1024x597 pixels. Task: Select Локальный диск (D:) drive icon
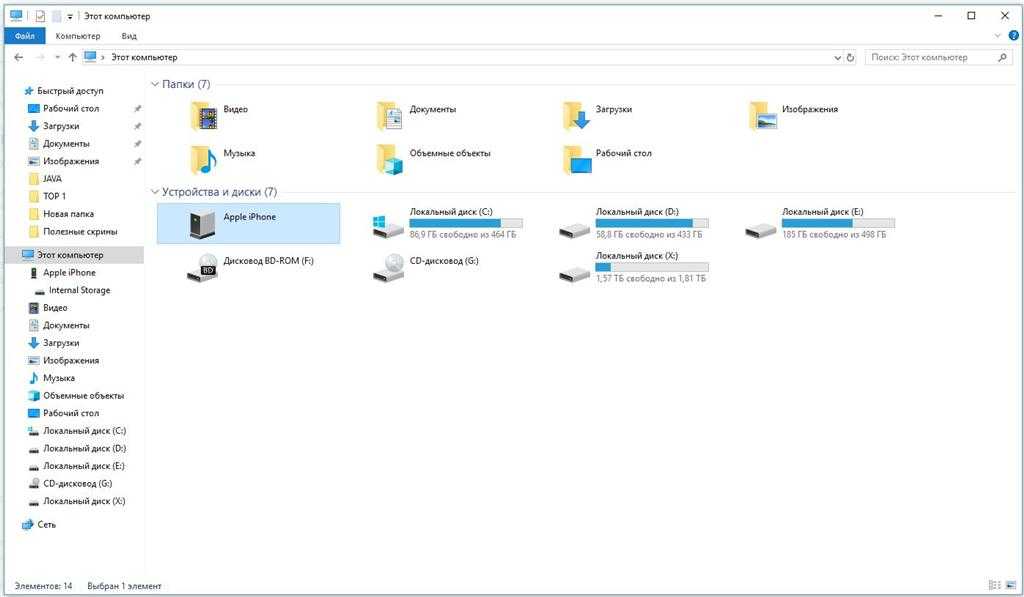click(574, 230)
